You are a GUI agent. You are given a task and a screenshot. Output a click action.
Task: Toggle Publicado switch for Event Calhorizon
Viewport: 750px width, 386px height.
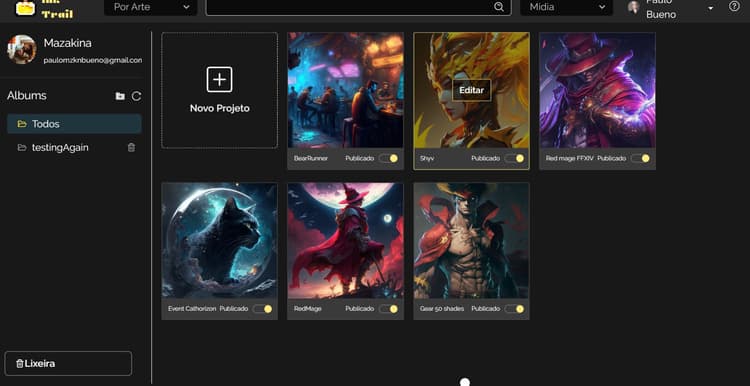(263, 309)
